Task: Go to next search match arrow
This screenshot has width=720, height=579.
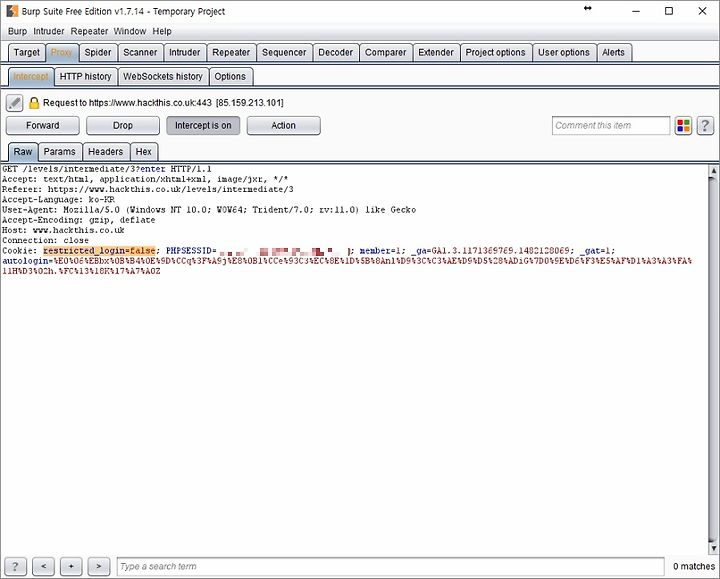Action: [x=99, y=566]
